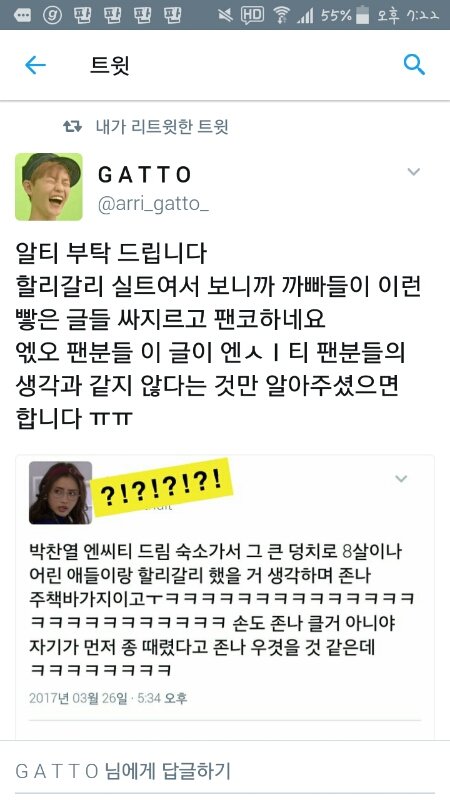Viewport: 450px width, 800px height.
Task: Open quoted tweet author's avatar
Action: pyautogui.click(x=60, y=493)
